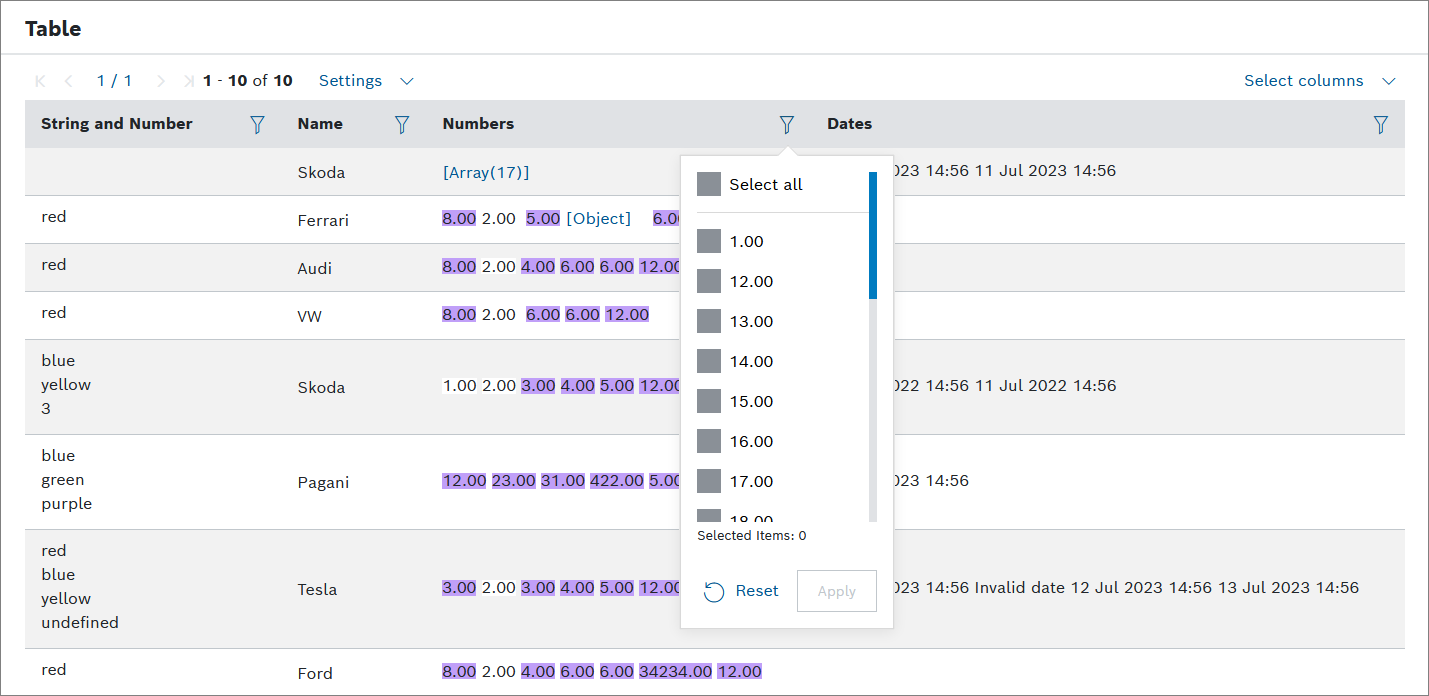This screenshot has height=696, width=1429.
Task: Click the filter list scrollbar thumb
Action: point(873,236)
